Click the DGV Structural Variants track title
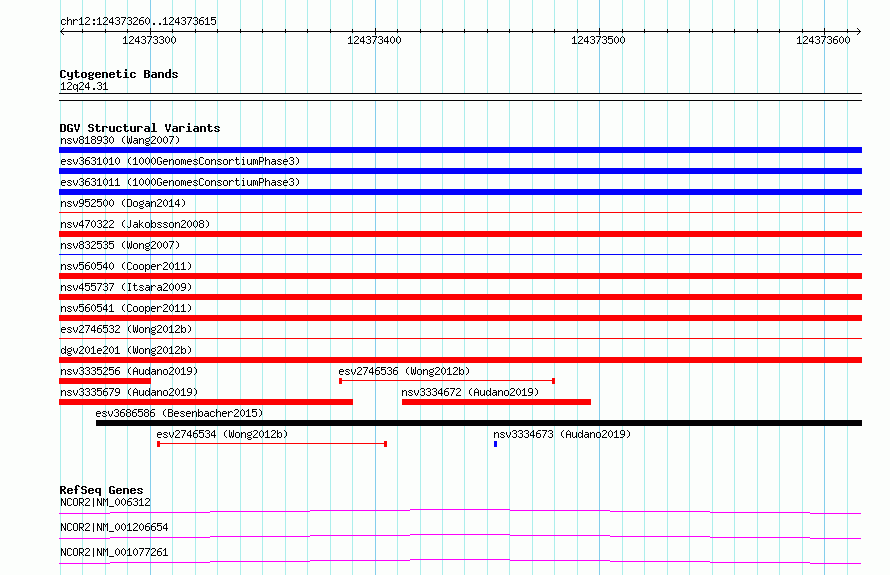The width and height of the screenshot is (890, 575). tap(140, 128)
